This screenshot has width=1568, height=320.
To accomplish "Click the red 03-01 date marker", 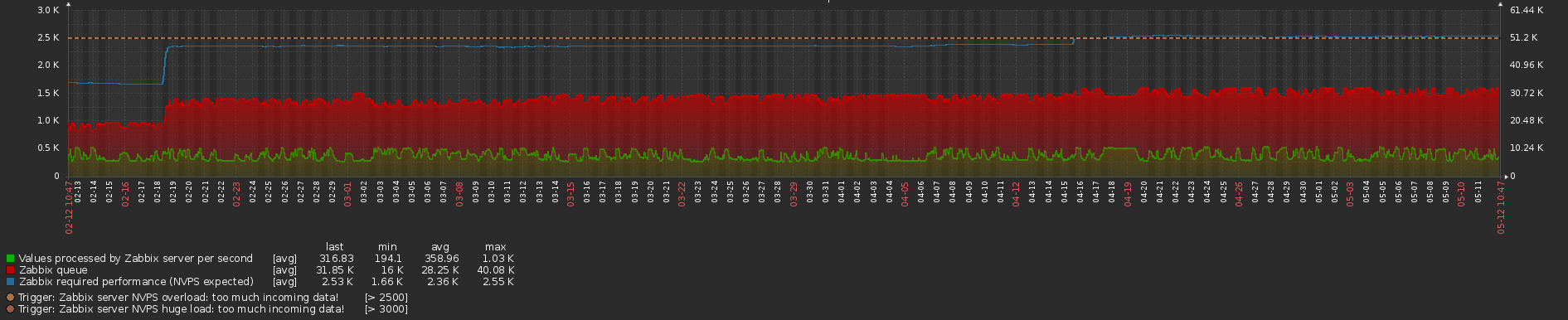I will (348, 193).
